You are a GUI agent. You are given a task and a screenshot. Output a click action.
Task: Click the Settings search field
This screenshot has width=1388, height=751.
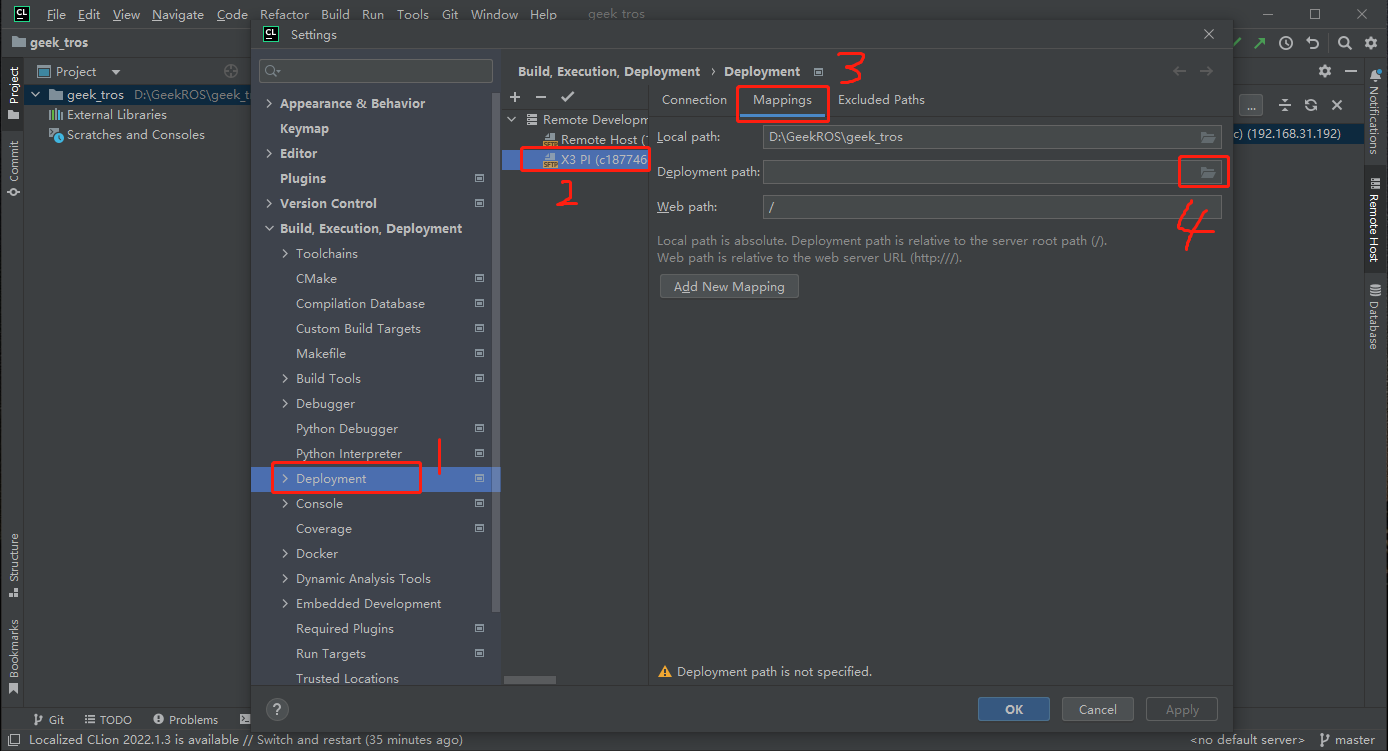coord(376,71)
